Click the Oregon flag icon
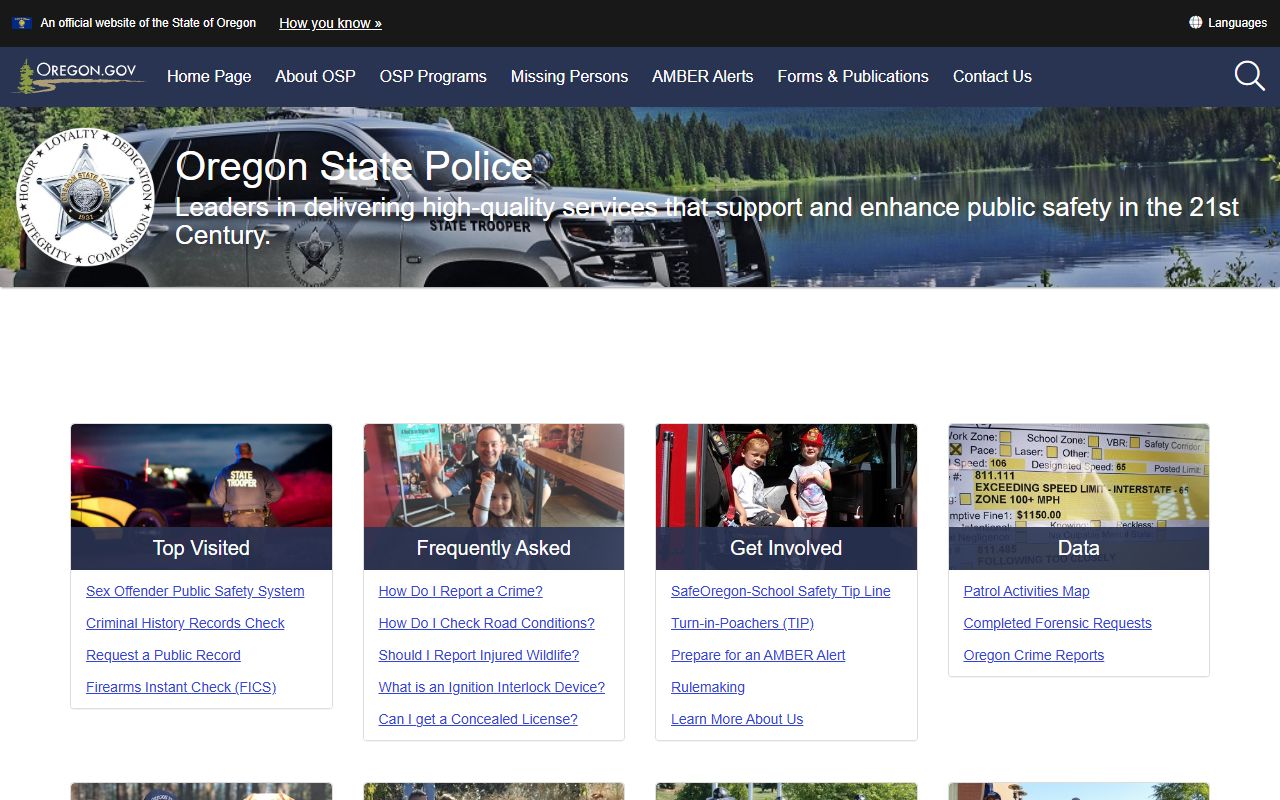This screenshot has height=800, width=1280. coord(22,22)
